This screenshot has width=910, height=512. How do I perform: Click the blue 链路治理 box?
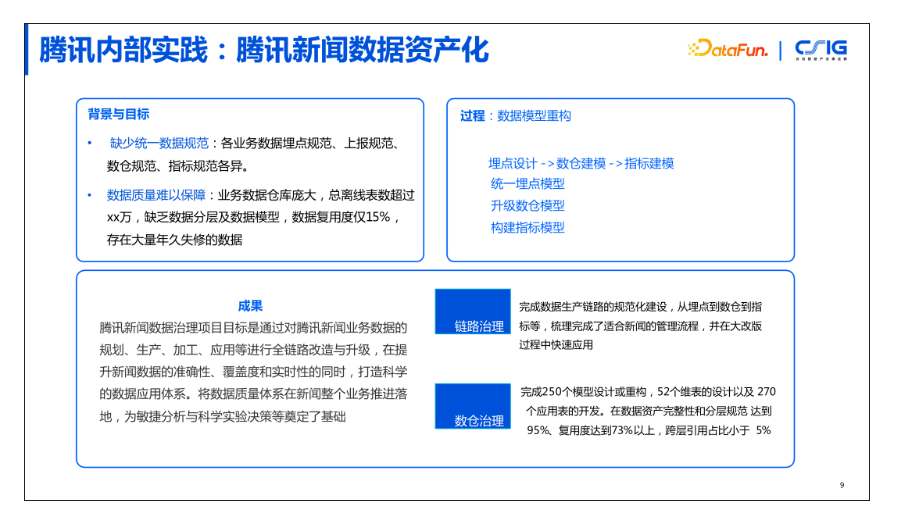point(473,311)
